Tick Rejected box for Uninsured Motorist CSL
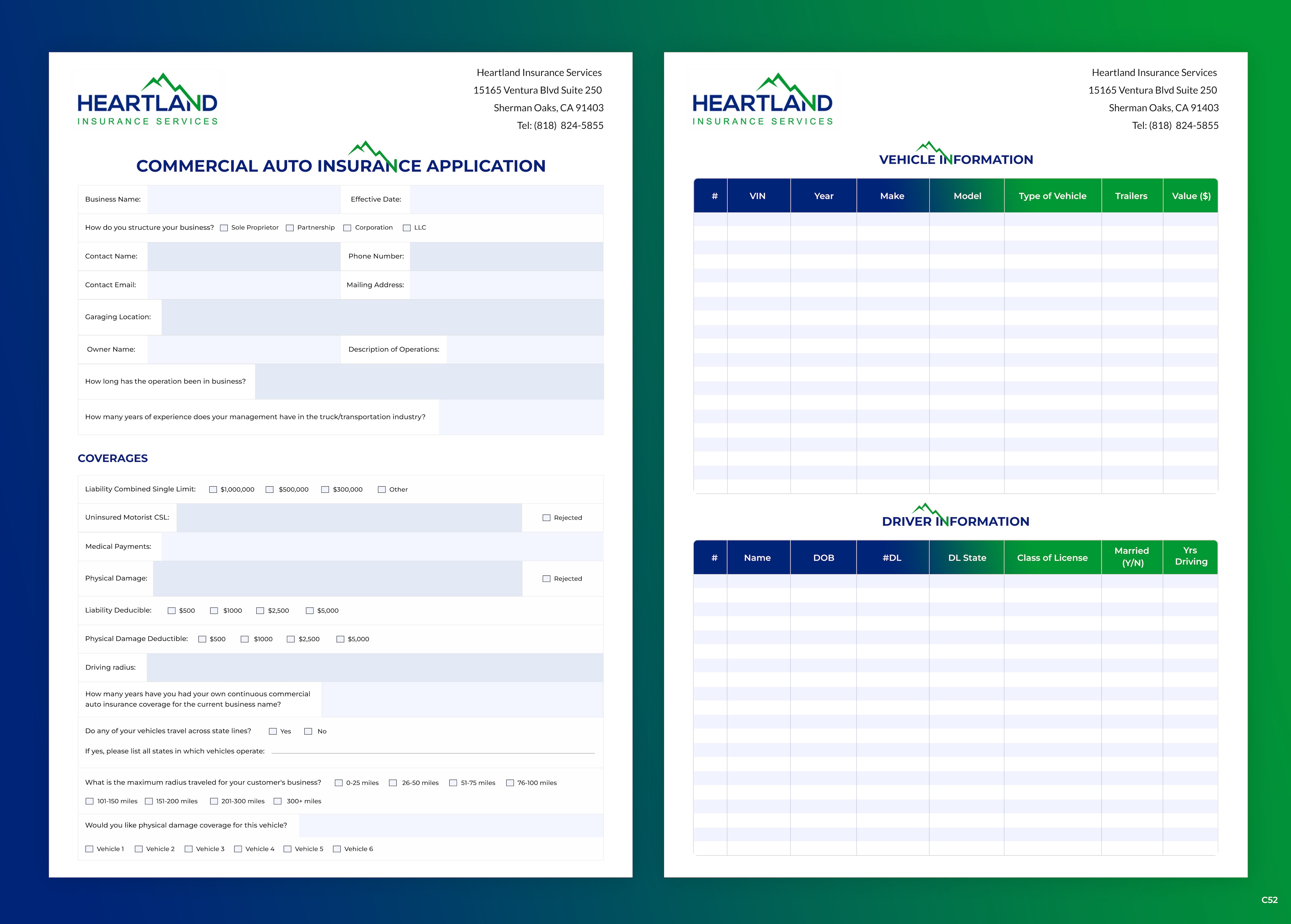 coord(546,518)
